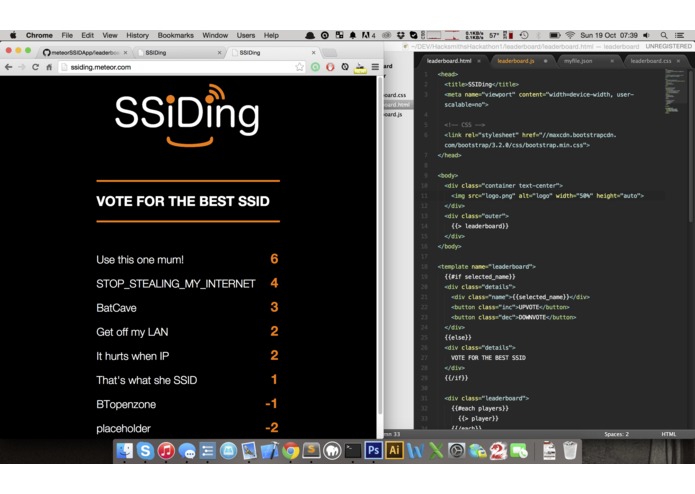Viewport: 695px width, 494px height.
Task: Click the SSIDing logo image
Action: (x=187, y=115)
